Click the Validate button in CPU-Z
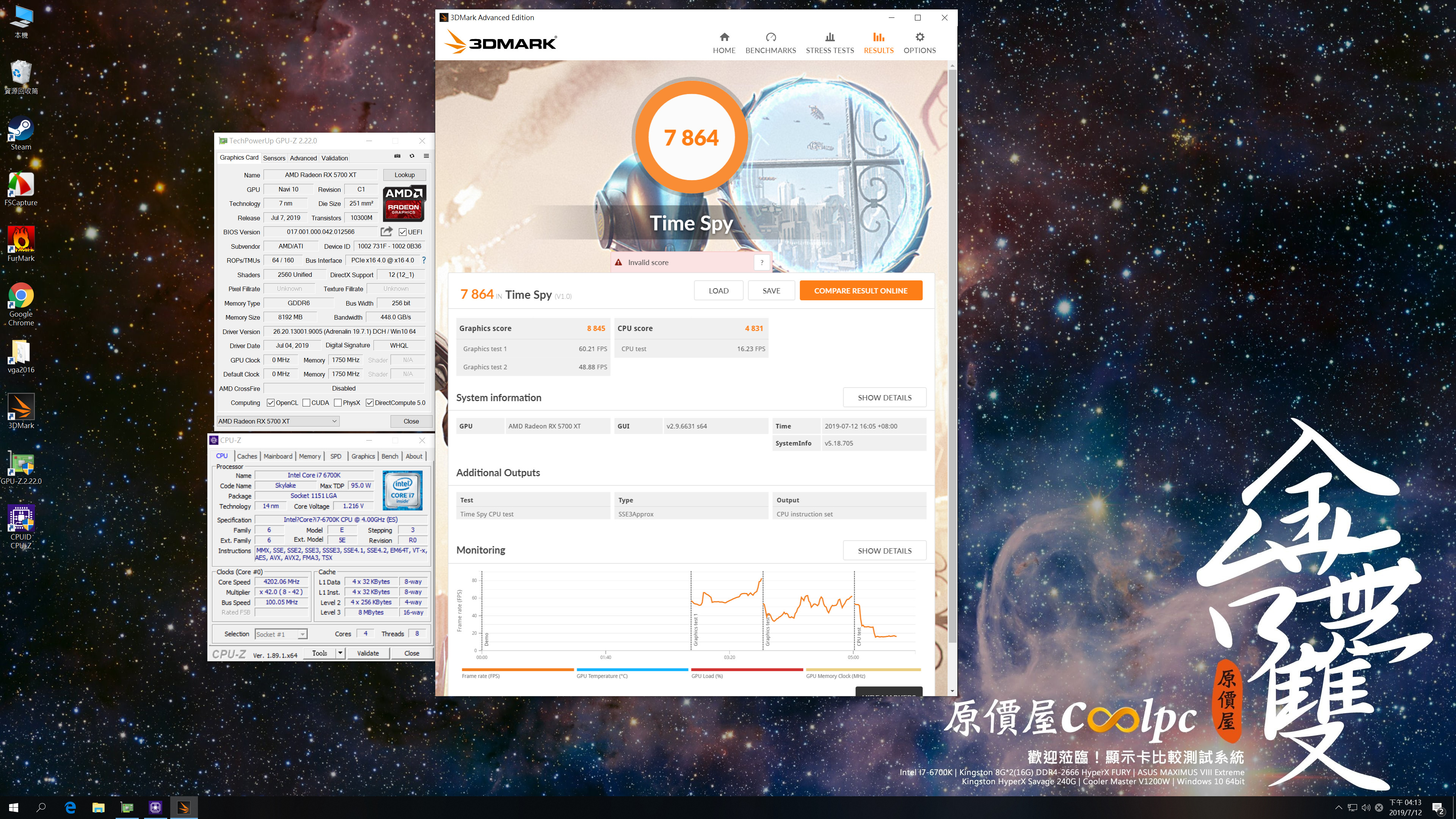The width and height of the screenshot is (1456, 819). click(x=368, y=653)
